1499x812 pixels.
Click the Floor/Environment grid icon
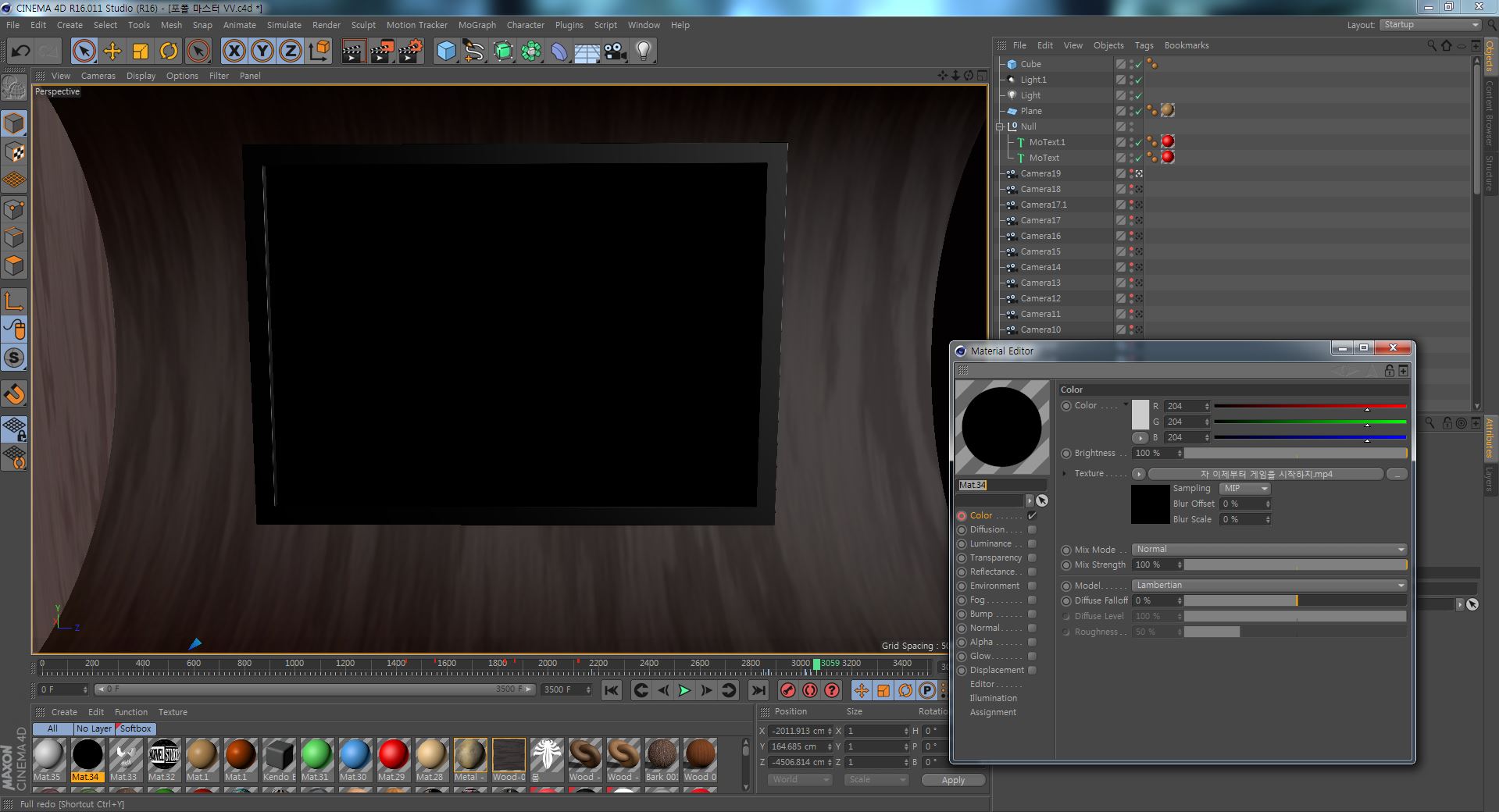click(x=587, y=52)
